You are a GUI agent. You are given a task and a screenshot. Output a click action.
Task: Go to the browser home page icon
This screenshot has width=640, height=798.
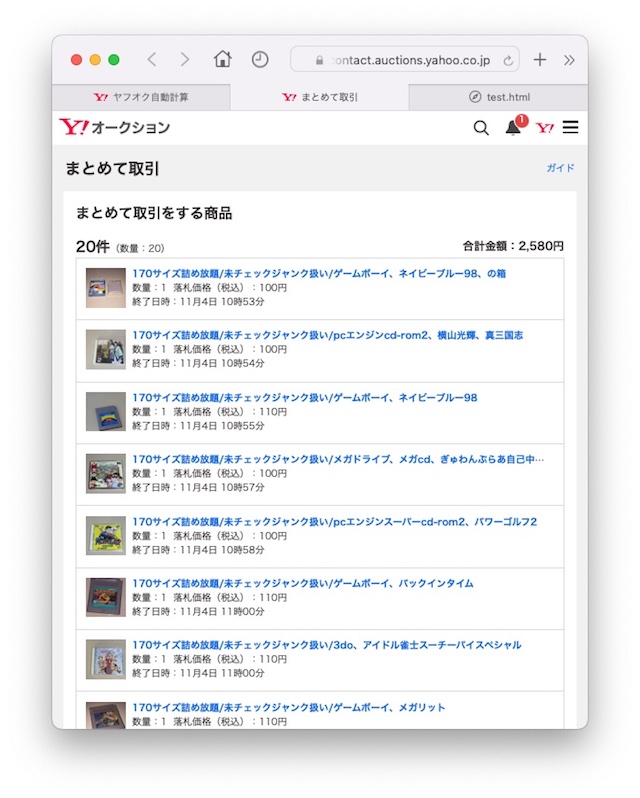click(222, 60)
